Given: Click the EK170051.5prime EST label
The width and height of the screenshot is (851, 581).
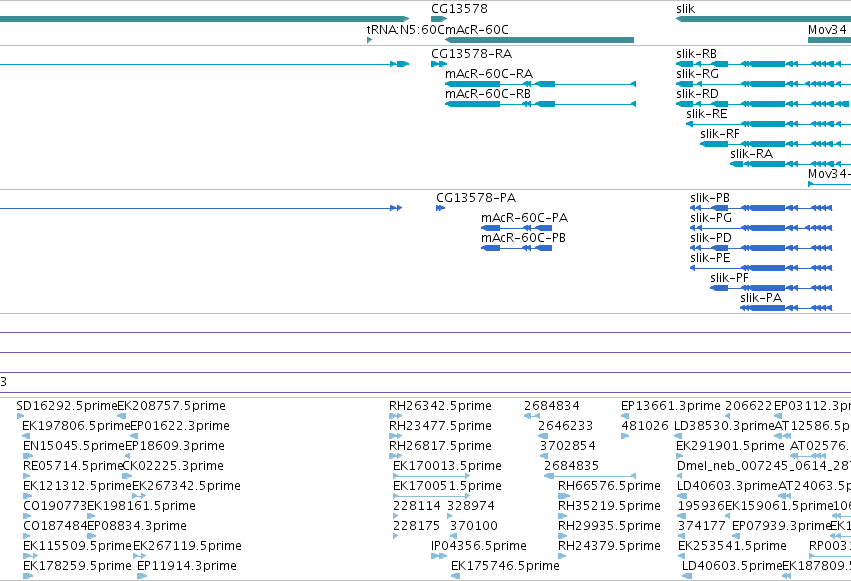Looking at the screenshot, I should [447, 486].
